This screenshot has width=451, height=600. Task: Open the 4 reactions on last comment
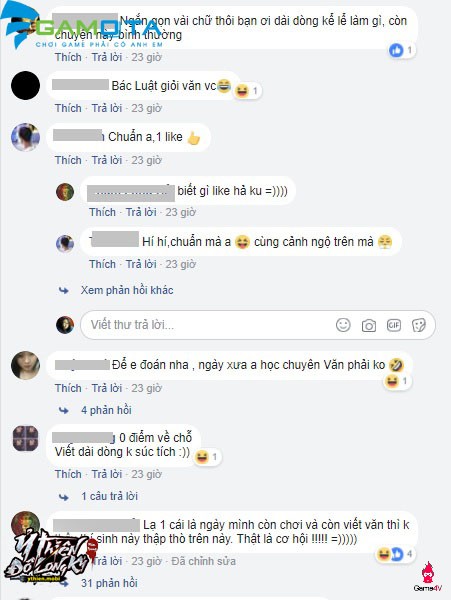[395, 554]
